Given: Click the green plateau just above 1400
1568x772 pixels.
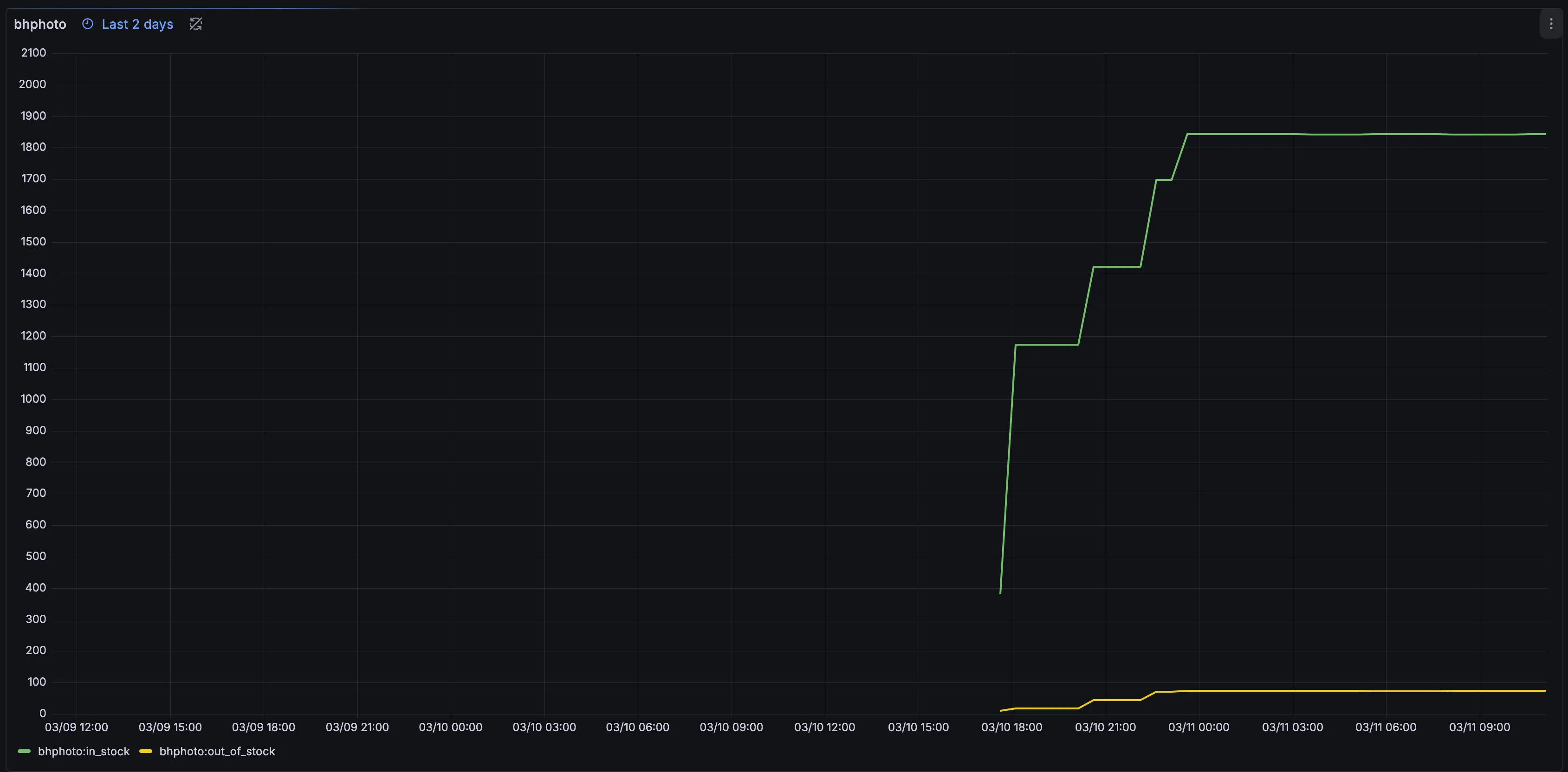Looking at the screenshot, I should (1117, 266).
